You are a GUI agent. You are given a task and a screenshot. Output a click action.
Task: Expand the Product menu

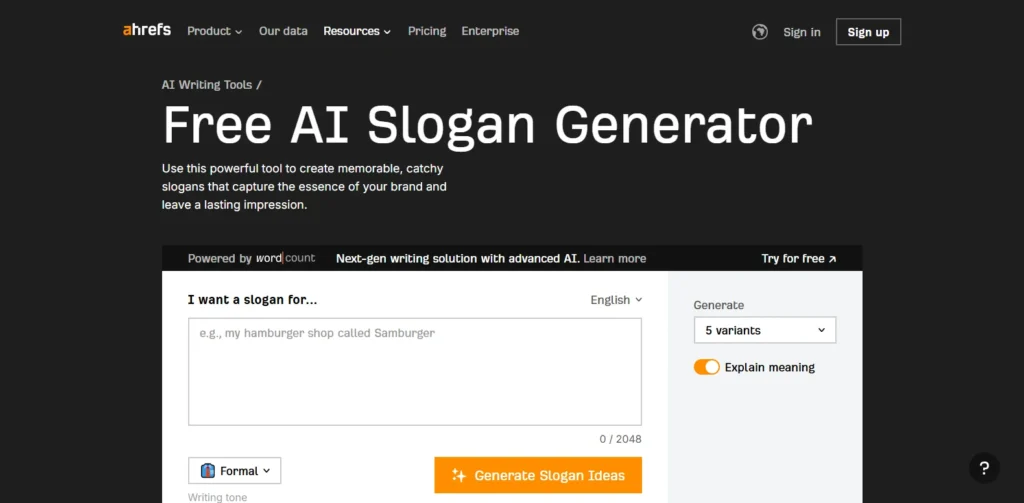215,31
